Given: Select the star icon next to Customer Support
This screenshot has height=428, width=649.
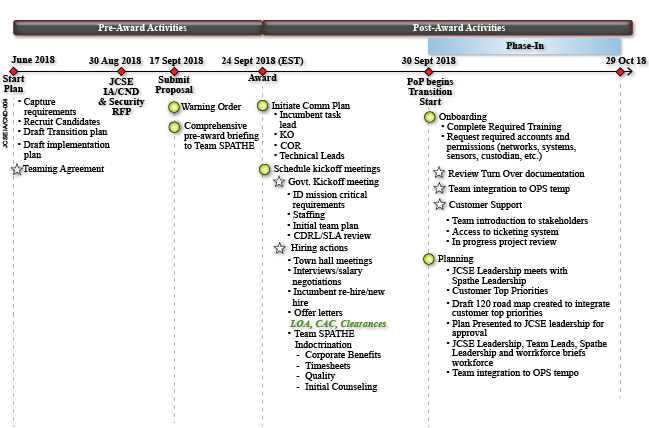Looking at the screenshot, I should coord(438,204).
